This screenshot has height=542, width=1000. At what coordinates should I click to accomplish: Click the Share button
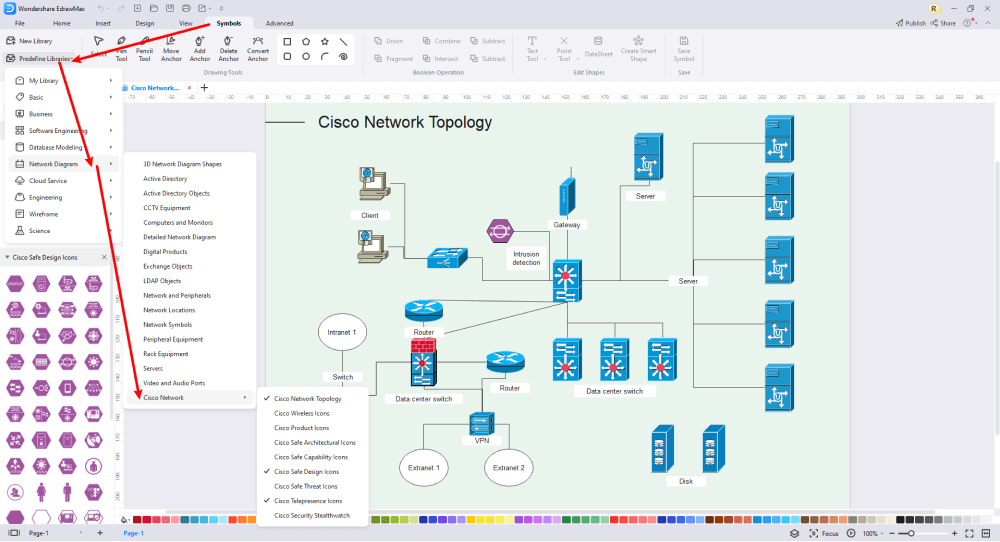pyautogui.click(x=943, y=24)
